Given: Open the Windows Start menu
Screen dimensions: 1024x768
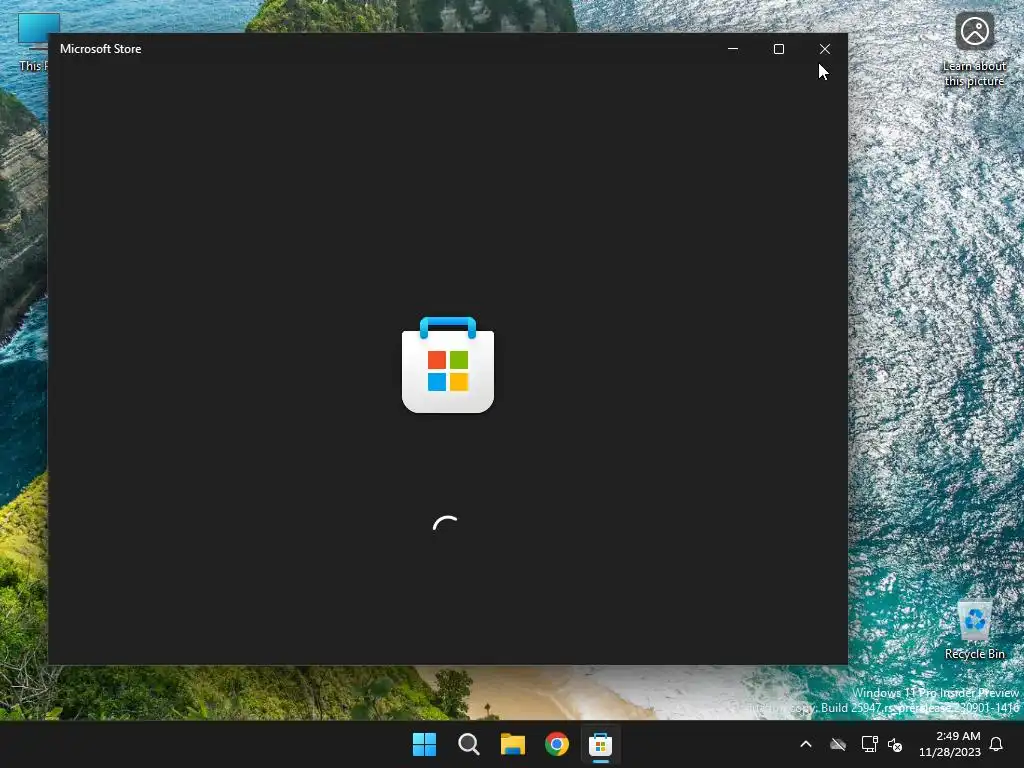Looking at the screenshot, I should tap(424, 744).
